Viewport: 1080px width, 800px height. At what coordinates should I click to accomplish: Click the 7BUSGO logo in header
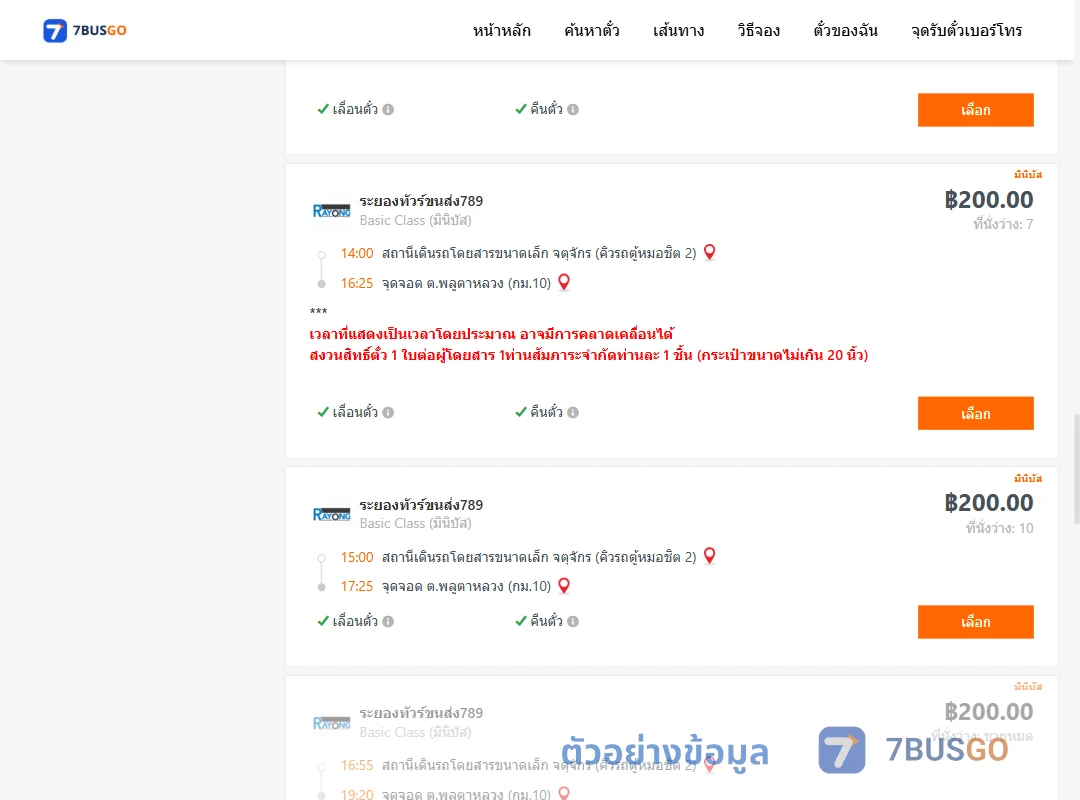(x=85, y=30)
